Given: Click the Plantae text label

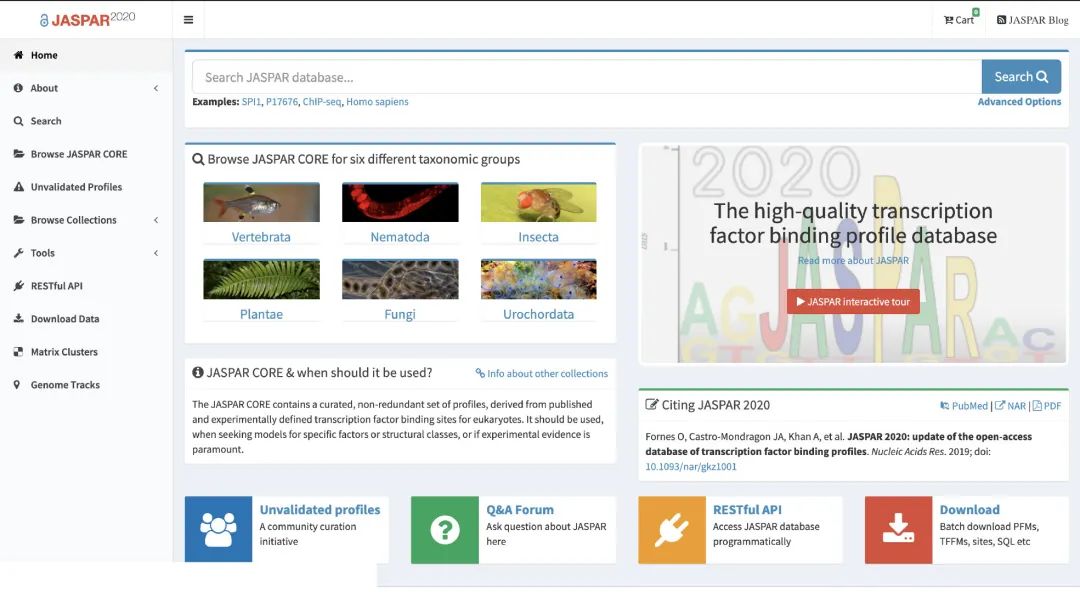Looking at the screenshot, I should pyautogui.click(x=261, y=314).
